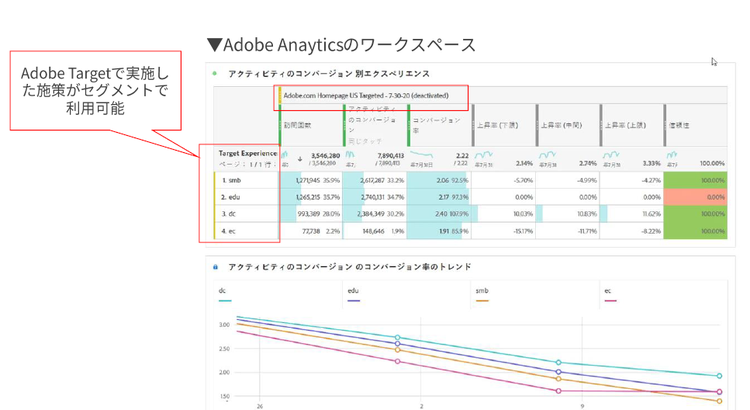Click the 7,890,413 total conversions value

click(390, 156)
